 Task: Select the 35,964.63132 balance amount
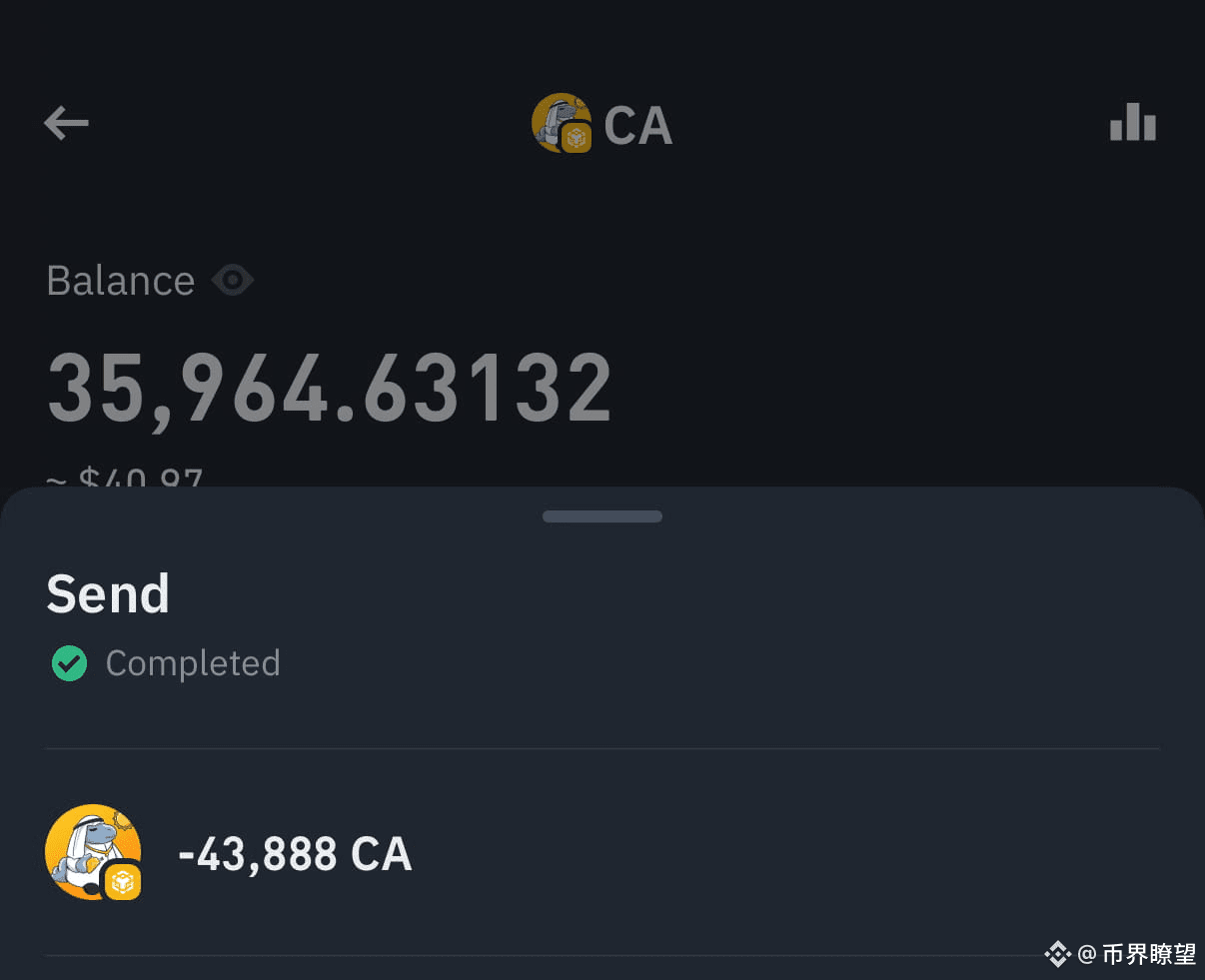click(330, 388)
